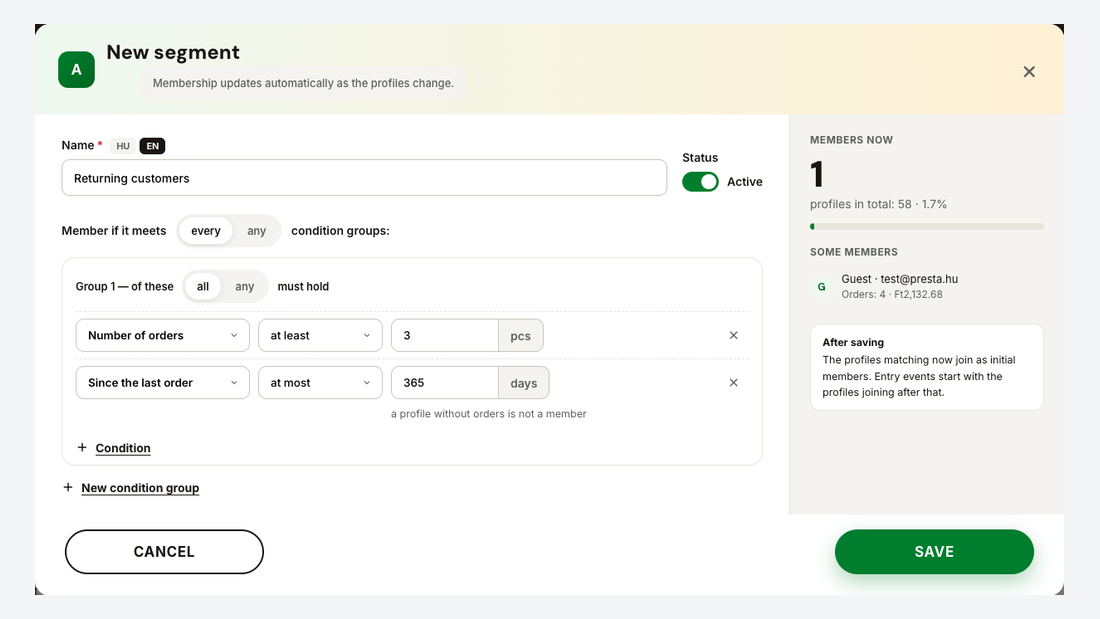
Task: Click the 'Membership updates automatically' subtitle
Action: pos(303,83)
